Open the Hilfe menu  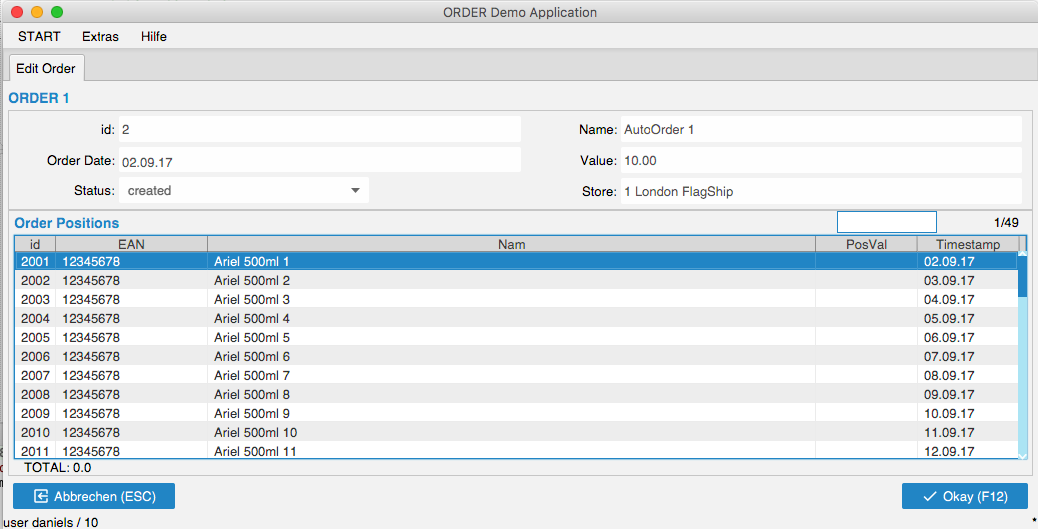[x=154, y=37]
